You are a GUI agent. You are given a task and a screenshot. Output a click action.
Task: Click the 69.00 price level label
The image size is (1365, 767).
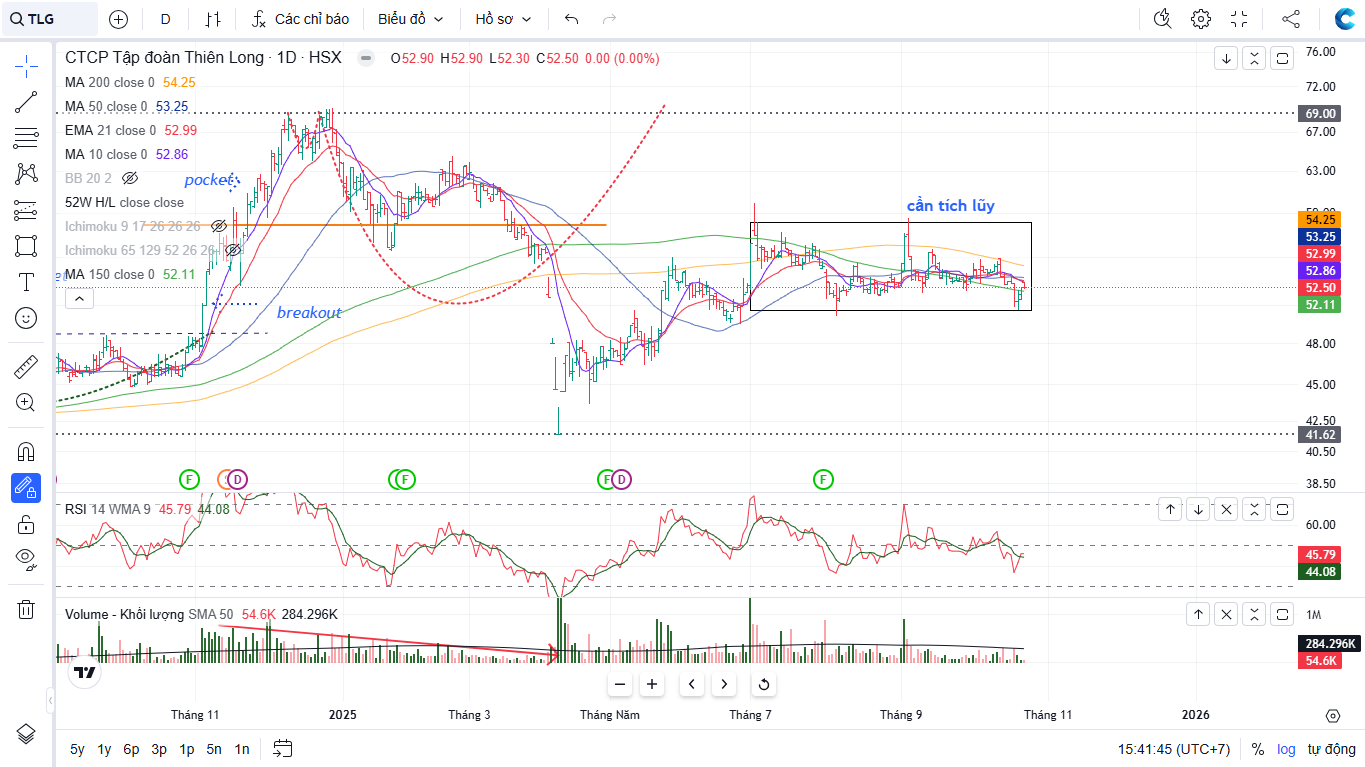pos(1317,113)
